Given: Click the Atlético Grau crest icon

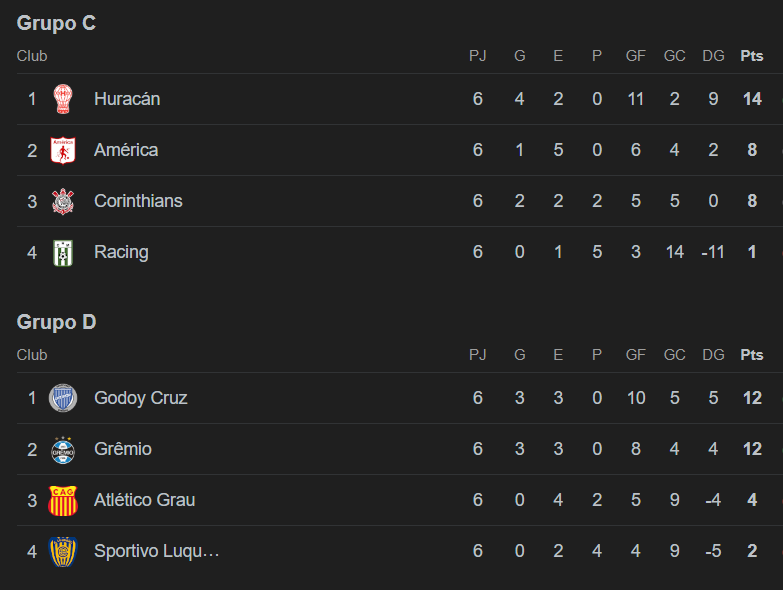Looking at the screenshot, I should tap(63, 501).
